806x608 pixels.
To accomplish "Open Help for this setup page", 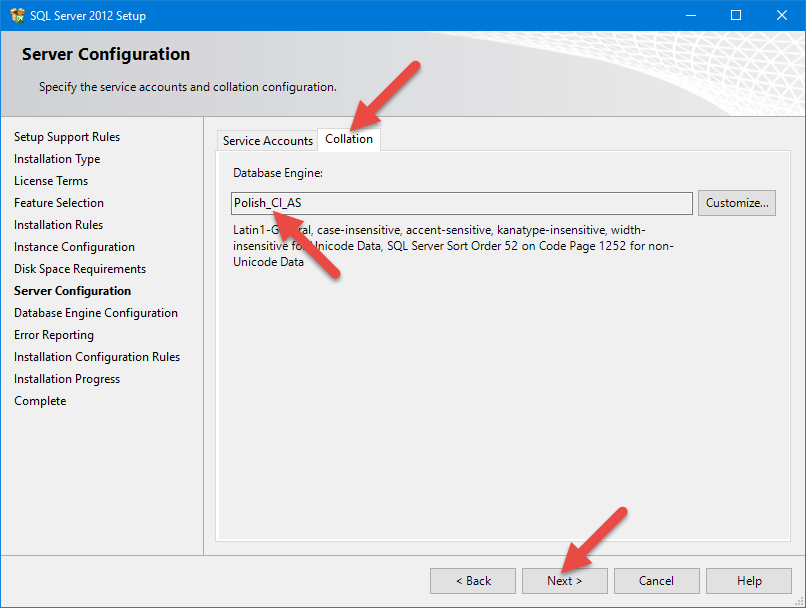I will (749, 581).
